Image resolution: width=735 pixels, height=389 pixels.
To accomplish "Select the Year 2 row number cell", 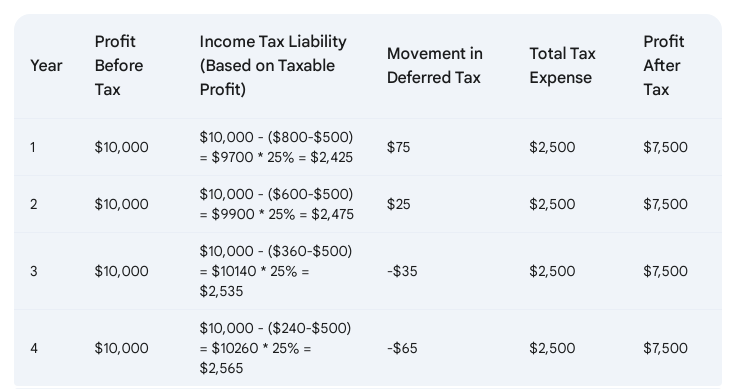I will (x=33, y=204).
